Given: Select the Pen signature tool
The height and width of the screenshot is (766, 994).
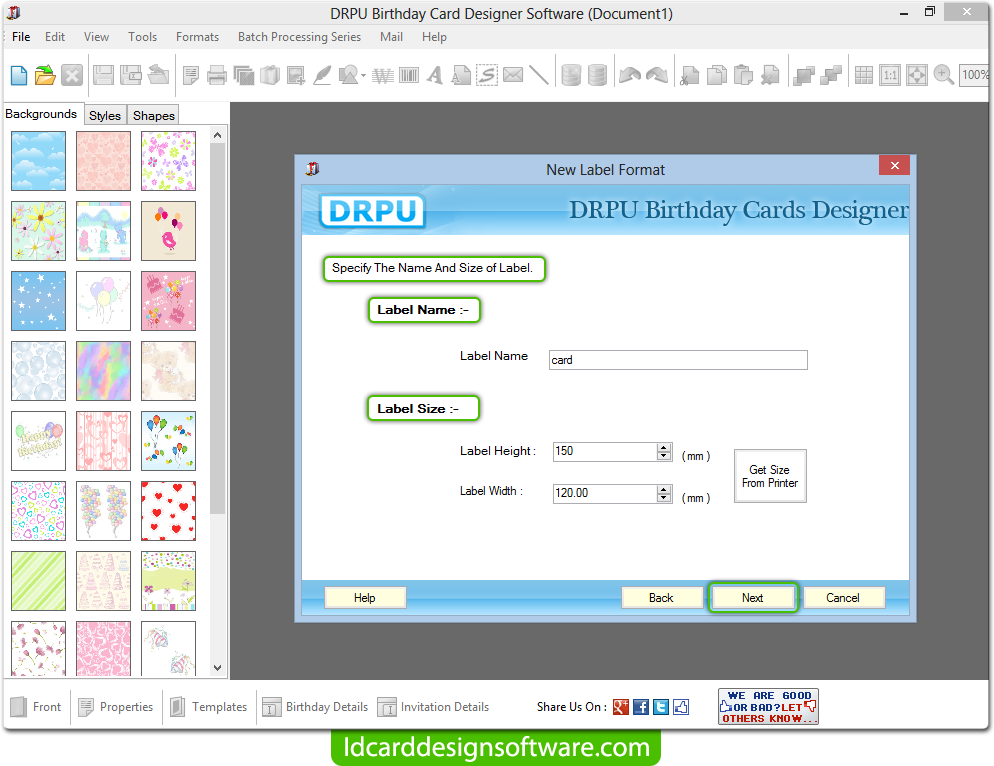Looking at the screenshot, I should tap(322, 74).
